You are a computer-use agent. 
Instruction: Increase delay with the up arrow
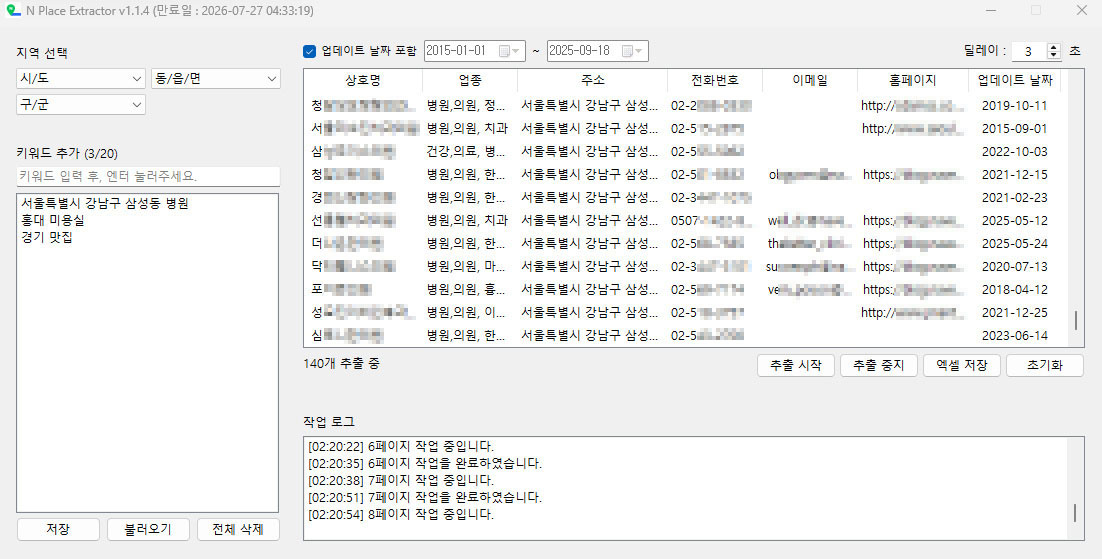[x=1053, y=46]
